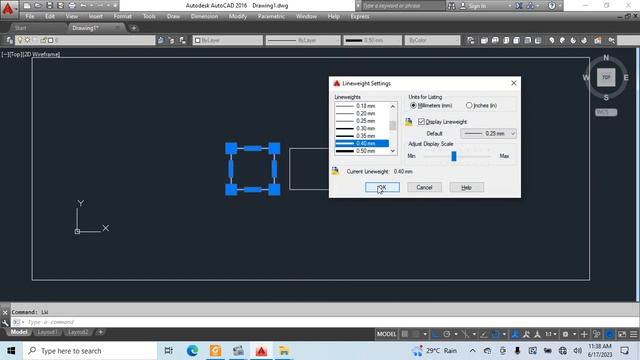Image resolution: width=640 pixels, height=360 pixels.
Task: Click the volume speaker tray icon
Action: [577, 351]
